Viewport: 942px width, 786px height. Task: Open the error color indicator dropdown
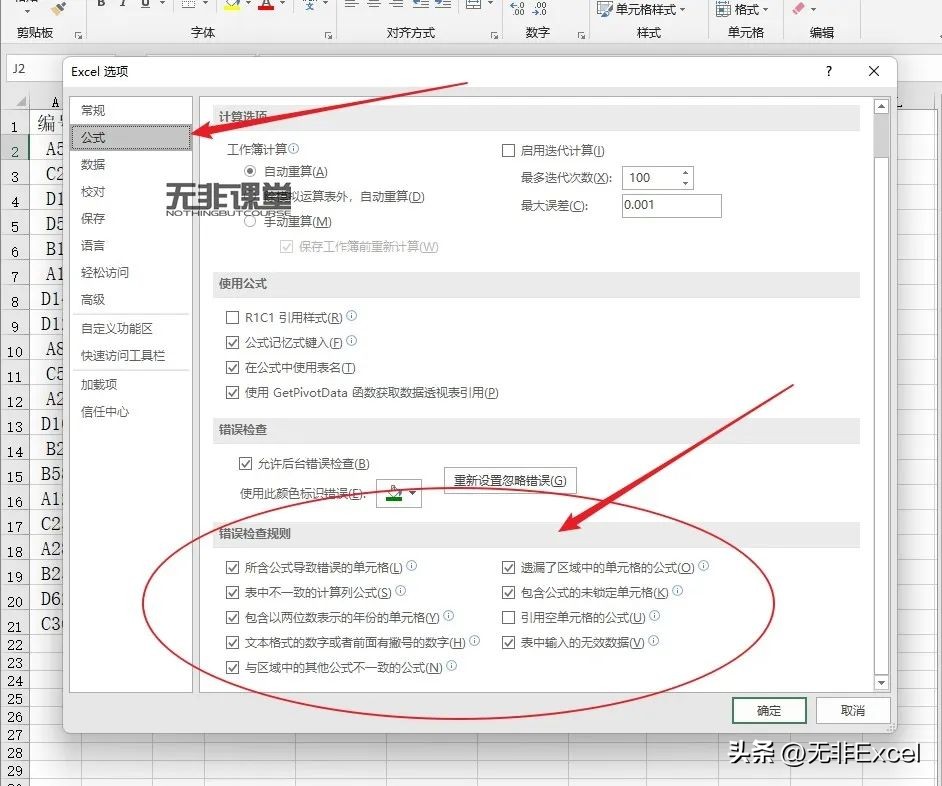(x=411, y=492)
